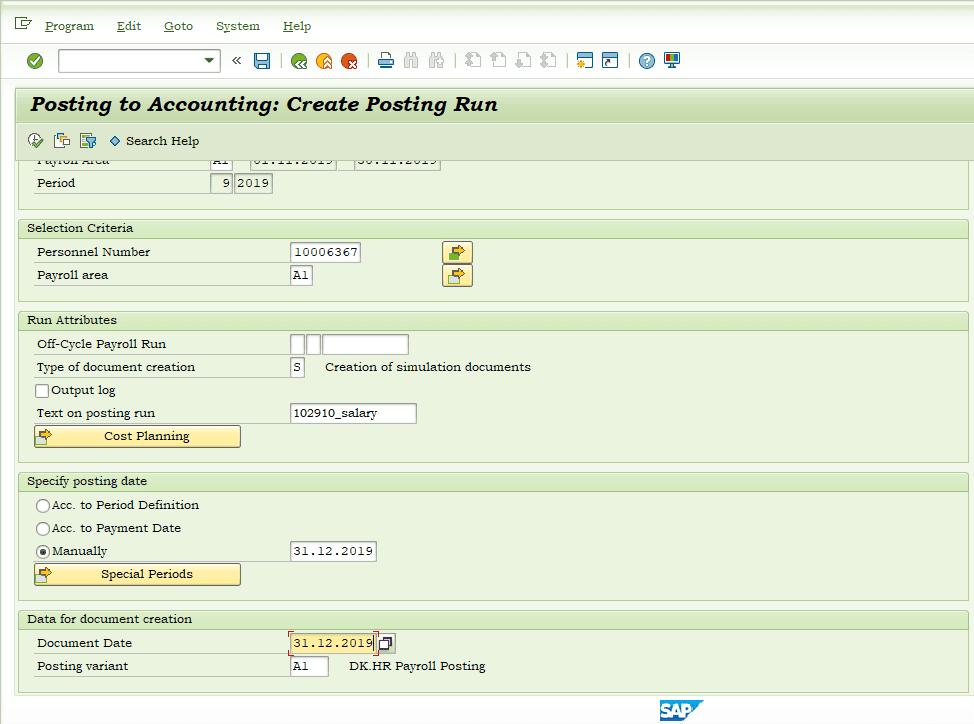Click the first Off-Cycle Payroll Run box

tap(298, 344)
